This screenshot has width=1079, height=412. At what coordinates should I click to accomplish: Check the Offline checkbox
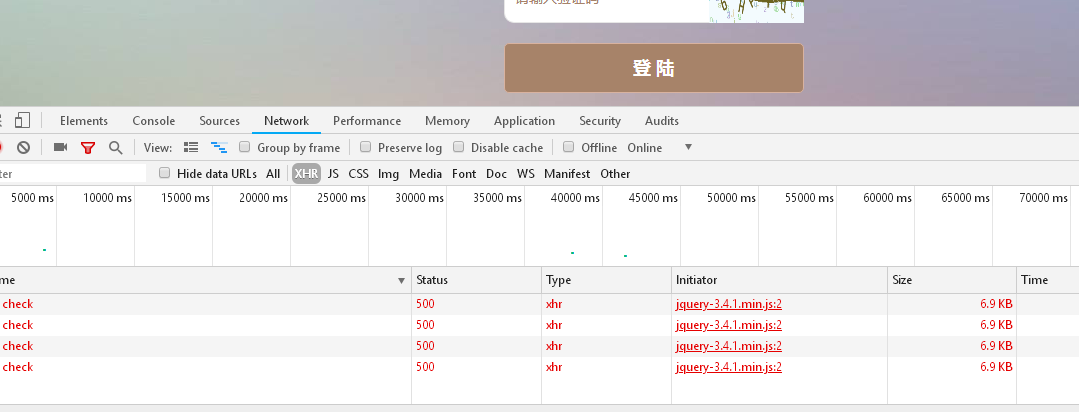click(568, 147)
